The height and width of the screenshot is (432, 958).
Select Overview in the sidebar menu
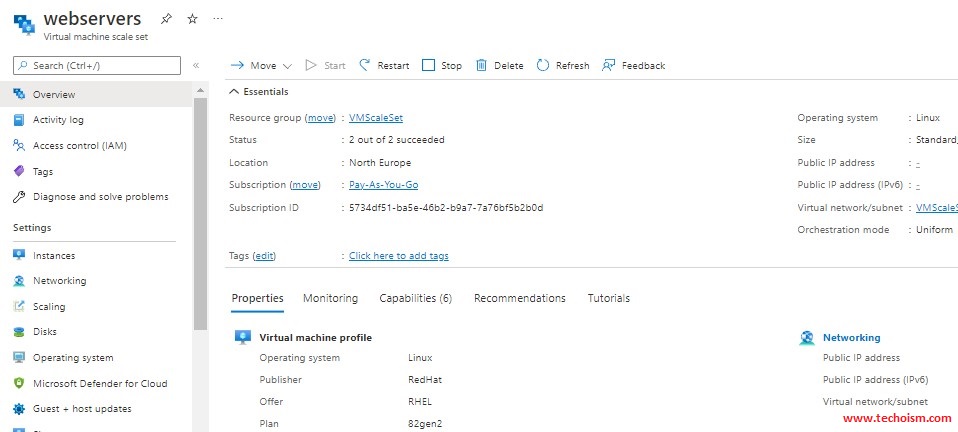(x=96, y=94)
